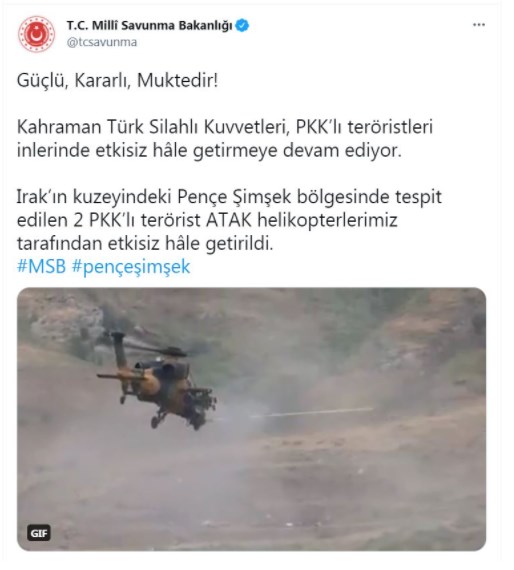This screenshot has height=570, width=514.
Task: Click the @tcsavunma handle
Action: (102, 43)
